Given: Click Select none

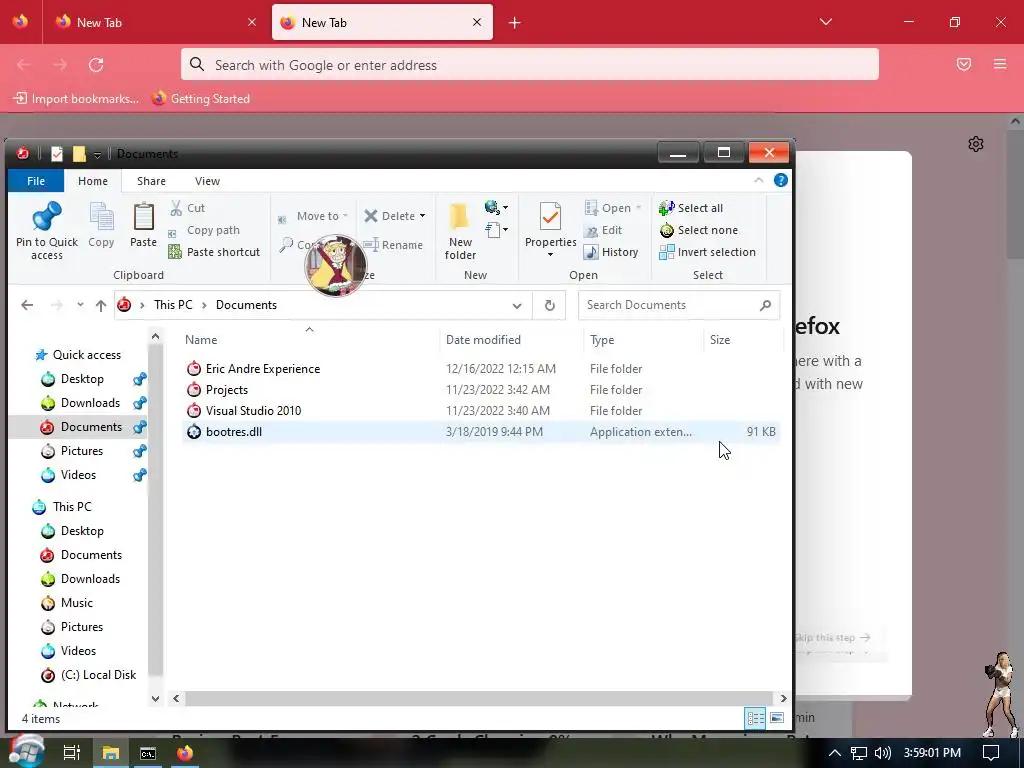Looking at the screenshot, I should tap(698, 230).
